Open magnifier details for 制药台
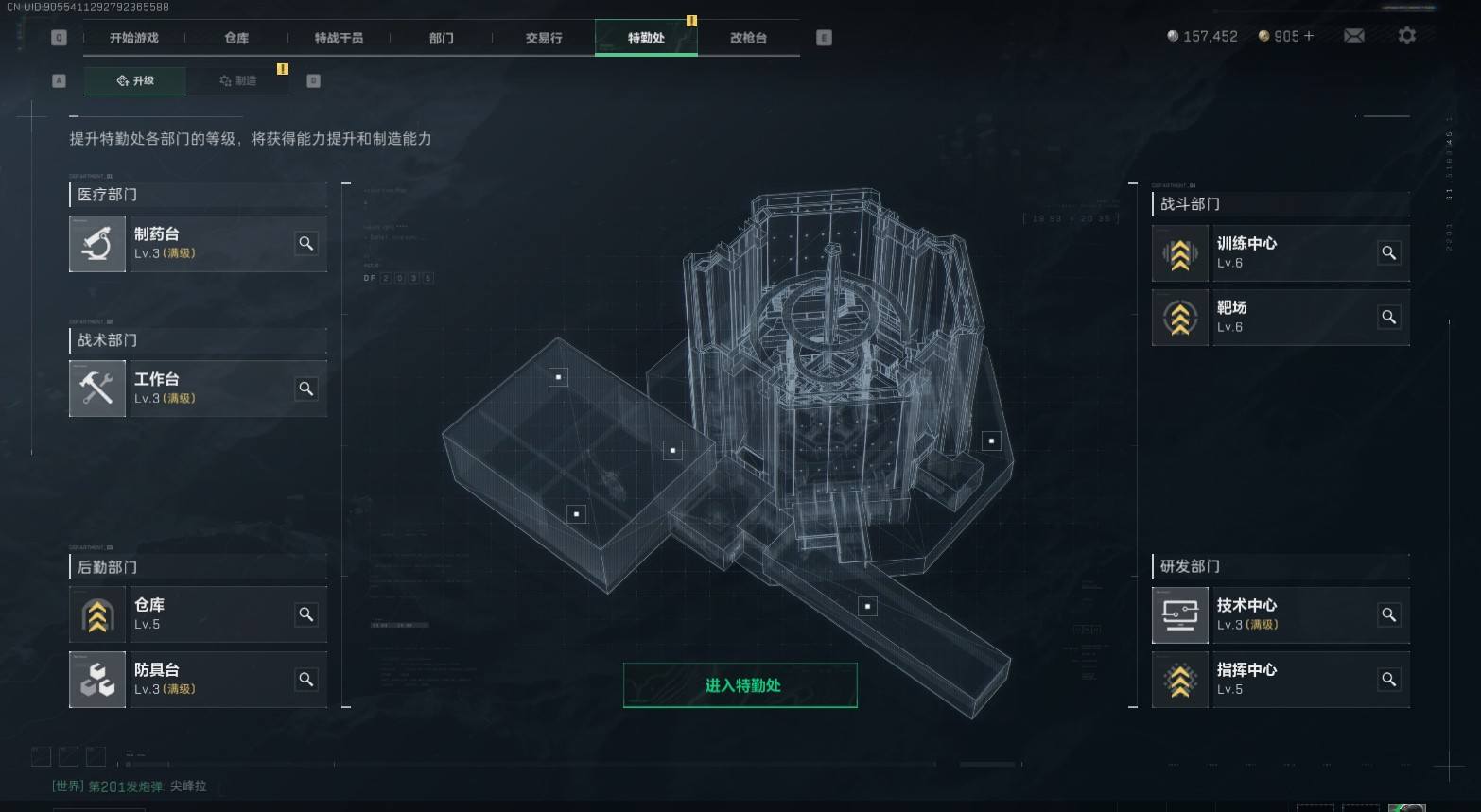 click(306, 243)
